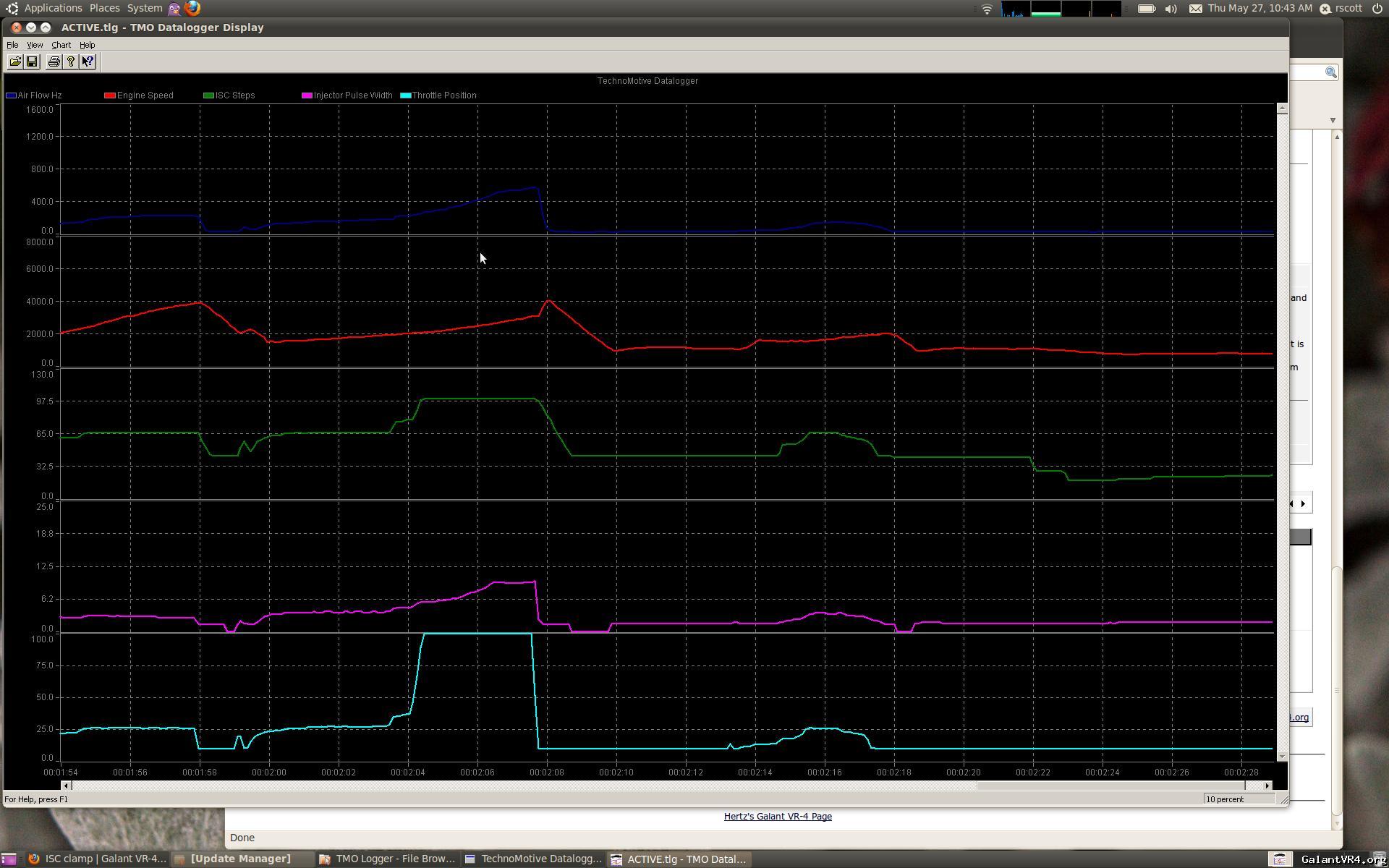The image size is (1389, 868).
Task: Open the volume speaker icon
Action: [x=1171, y=9]
